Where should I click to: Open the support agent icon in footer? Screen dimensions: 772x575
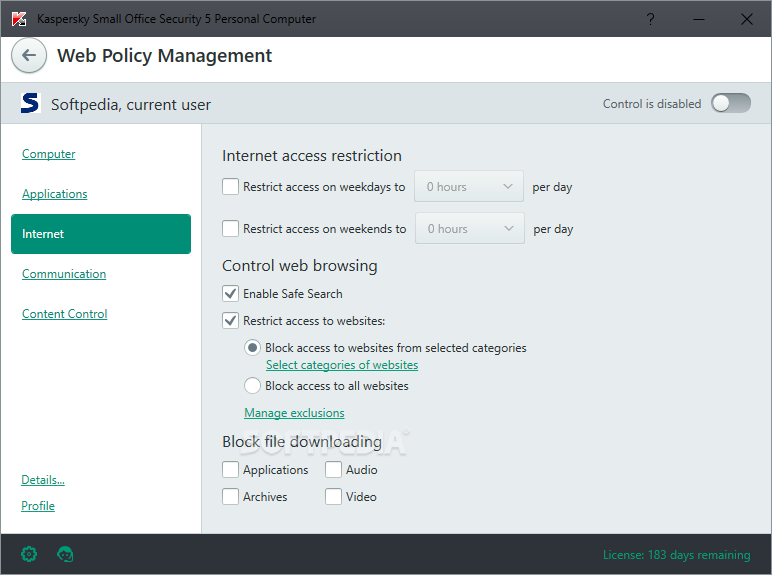(x=65, y=554)
